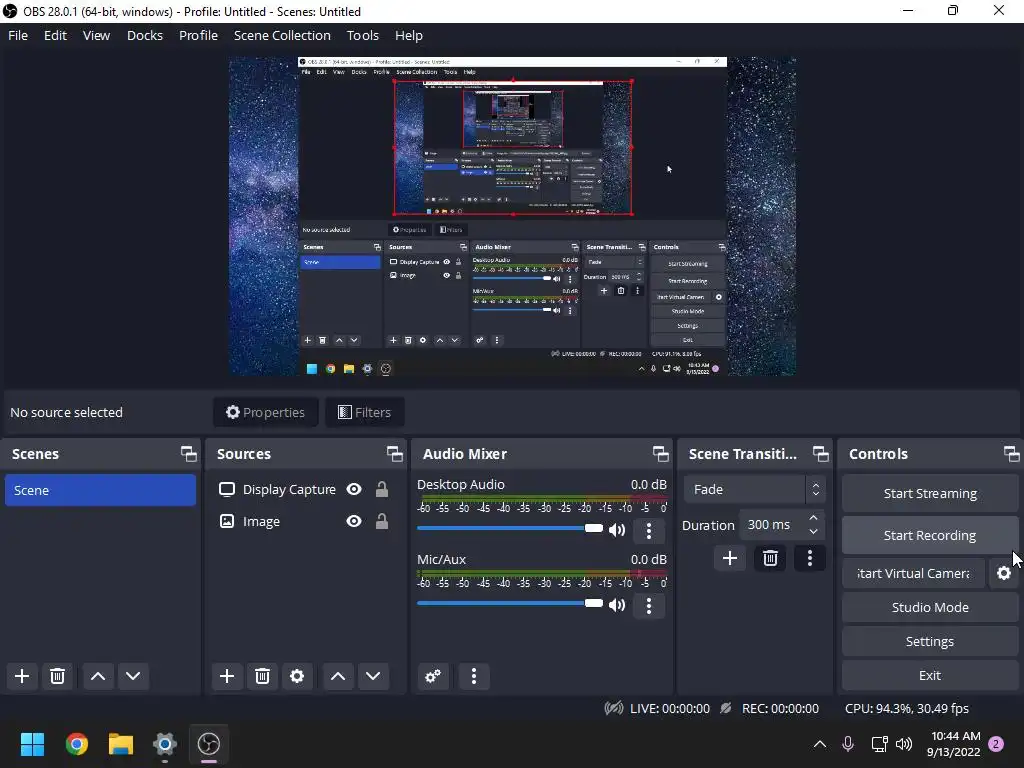
Task: Open the Audio Mixer menu at the dock bottom
Action: tap(474, 676)
